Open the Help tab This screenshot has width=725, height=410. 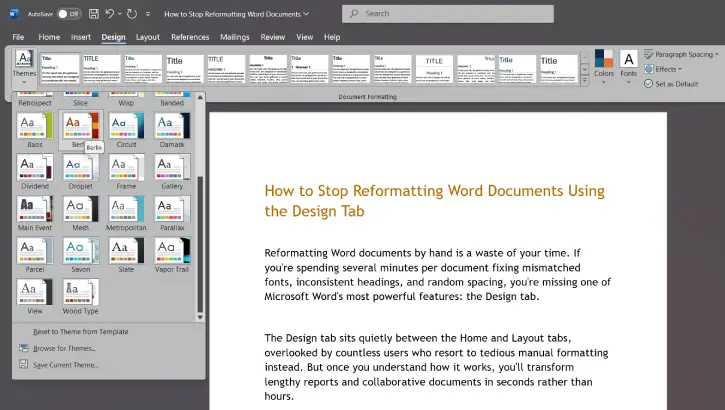332,37
